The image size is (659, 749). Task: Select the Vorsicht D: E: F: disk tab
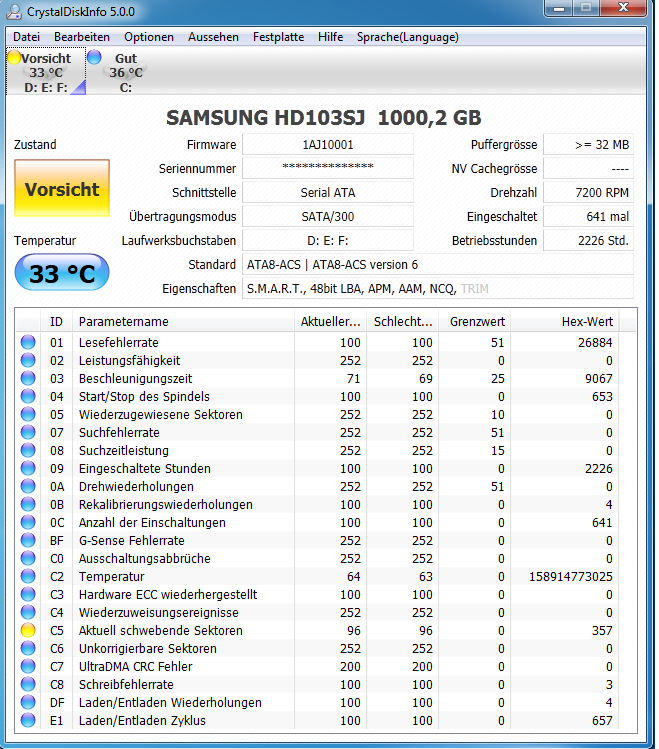point(46,72)
